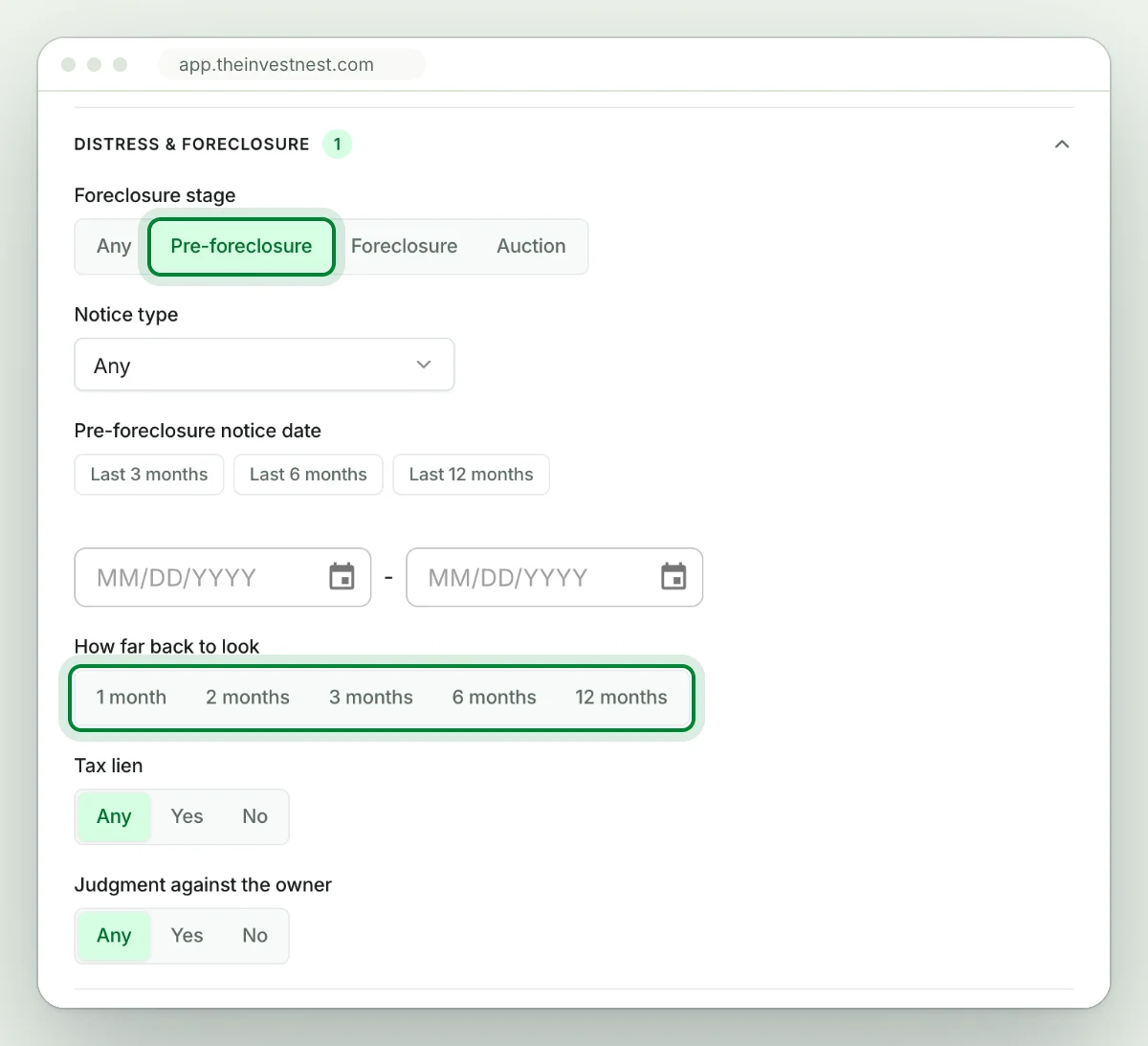
Task: Choose Last 3 months notice date
Action: (x=149, y=475)
